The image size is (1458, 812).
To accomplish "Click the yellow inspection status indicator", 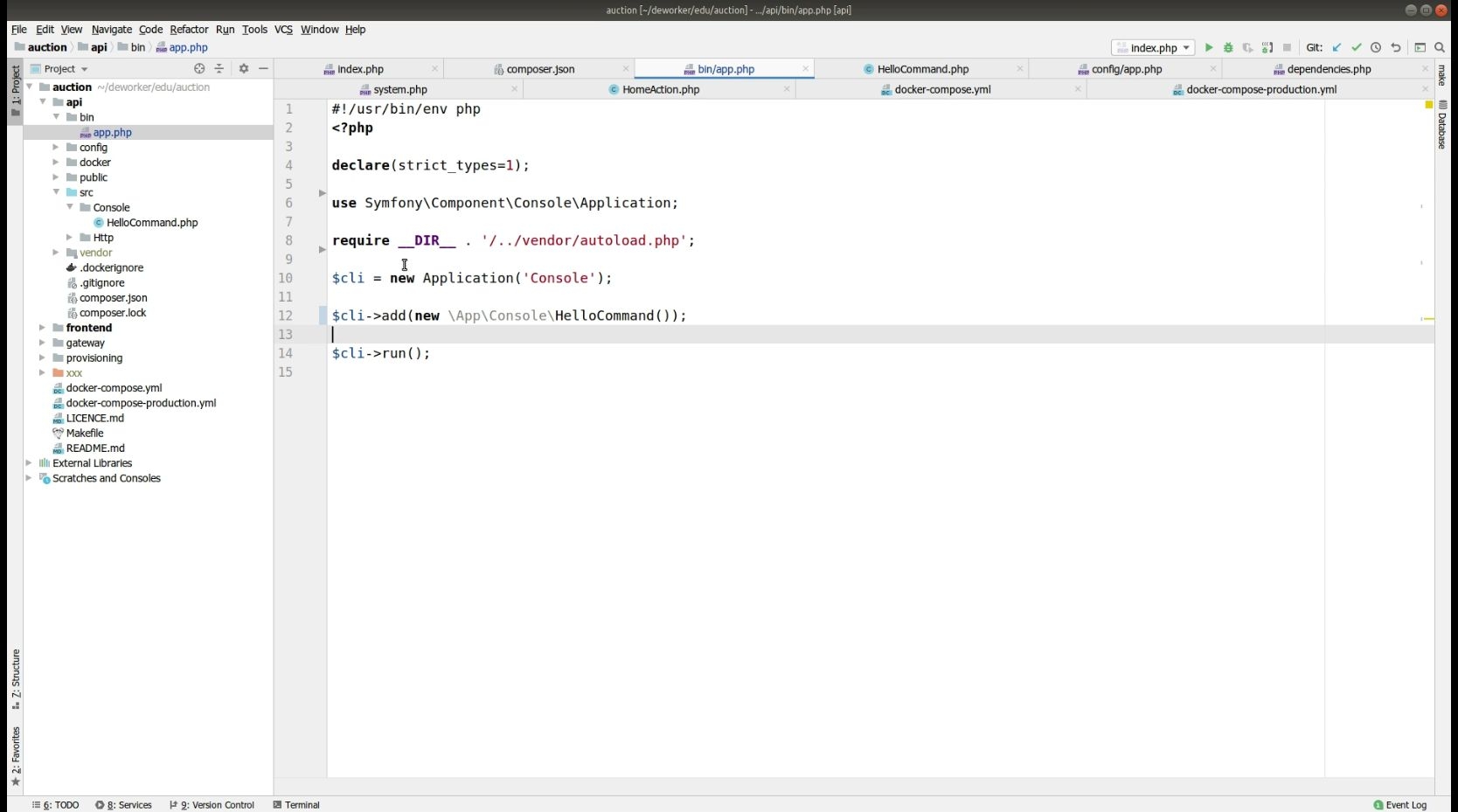I will pyautogui.click(x=1429, y=105).
